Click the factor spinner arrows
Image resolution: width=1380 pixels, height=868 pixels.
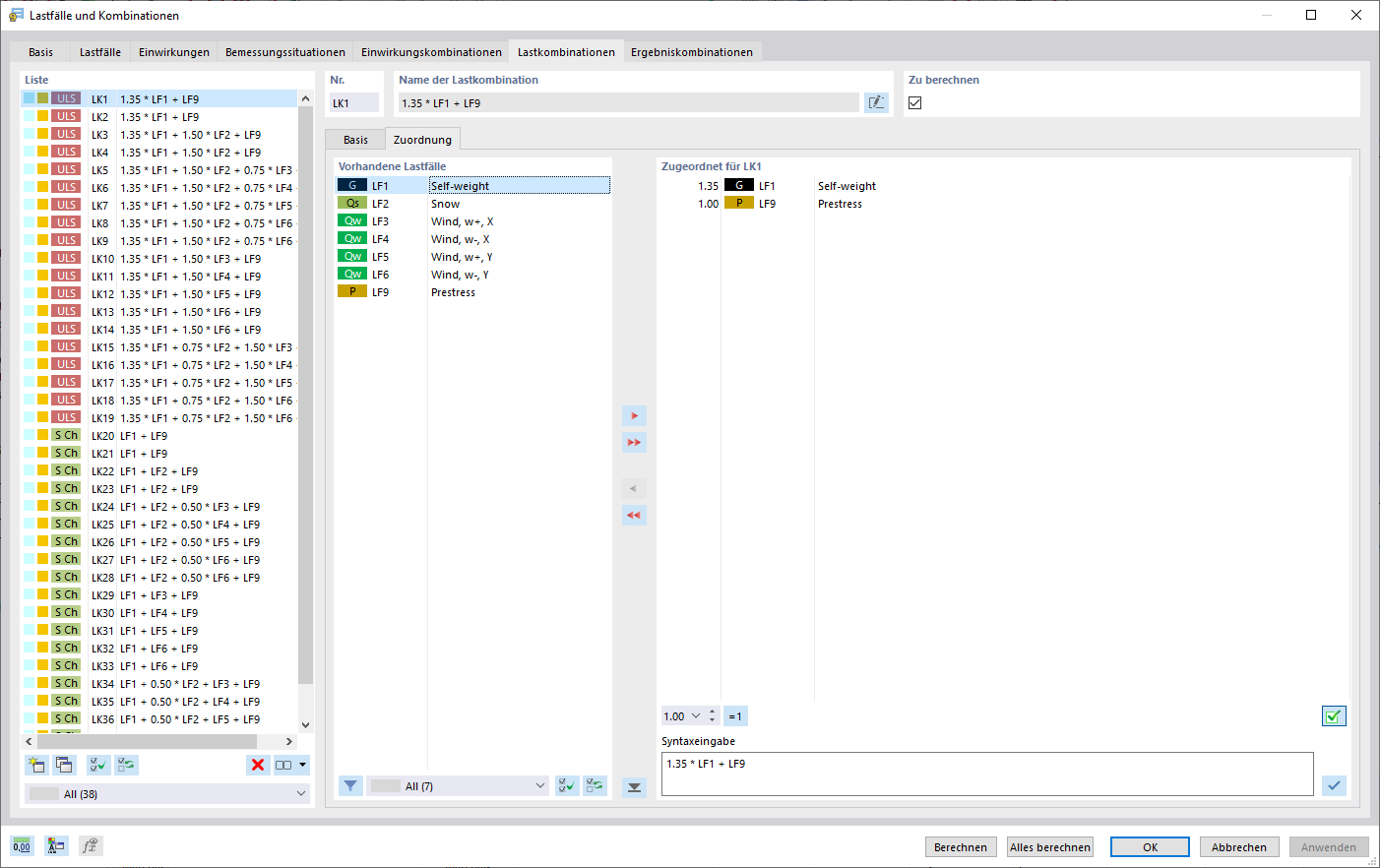(x=713, y=716)
